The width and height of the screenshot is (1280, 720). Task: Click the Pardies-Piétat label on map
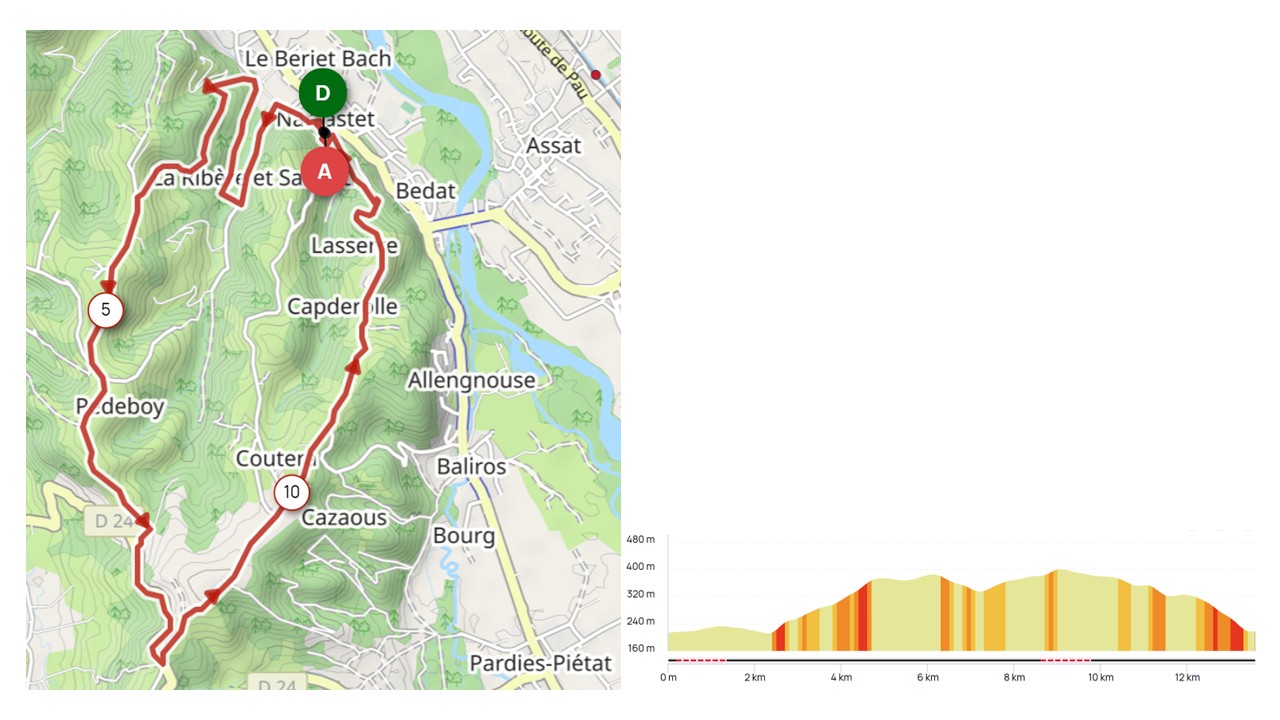pyautogui.click(x=540, y=664)
